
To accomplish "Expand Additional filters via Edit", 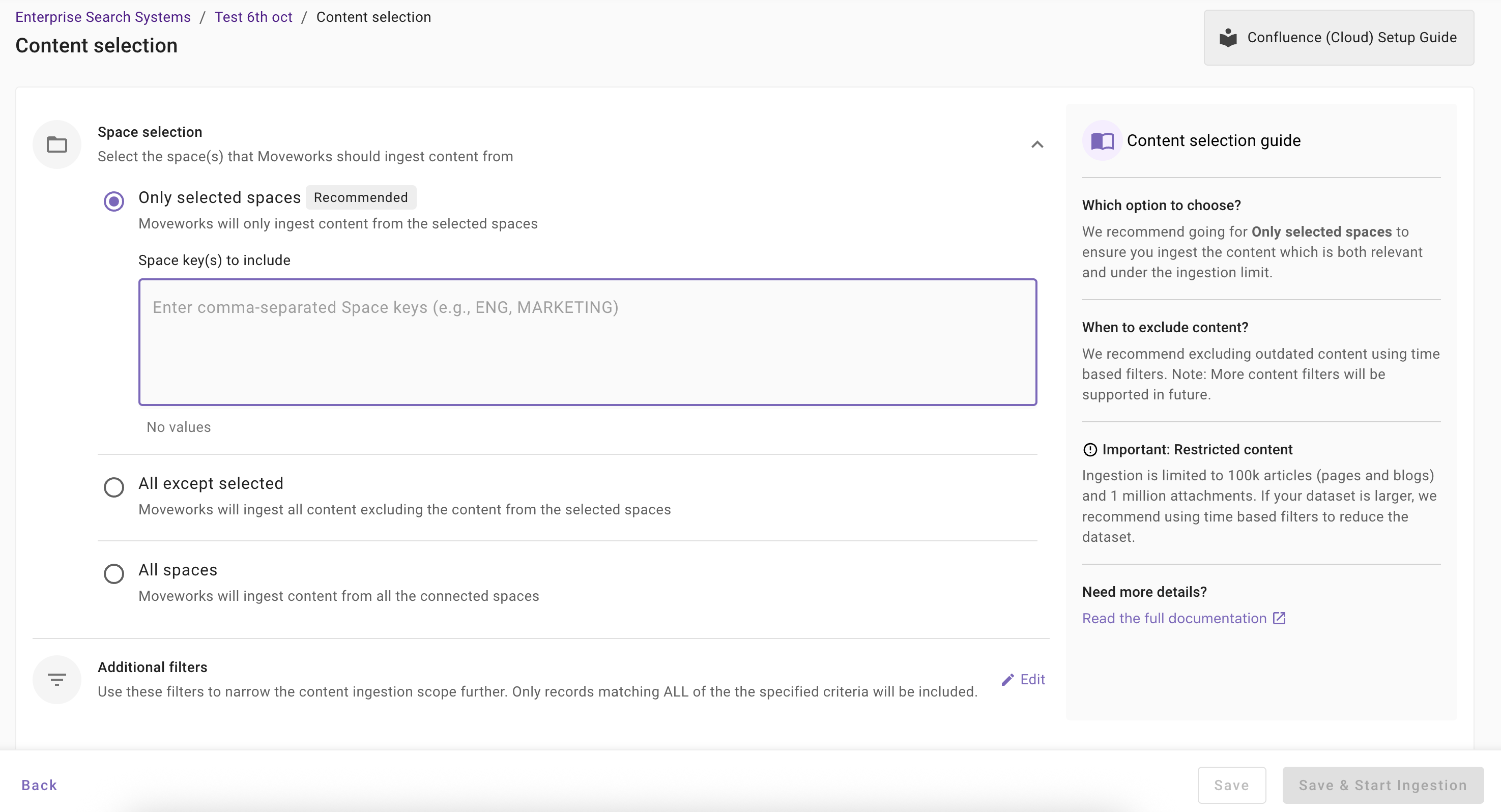I will click(1032, 680).
